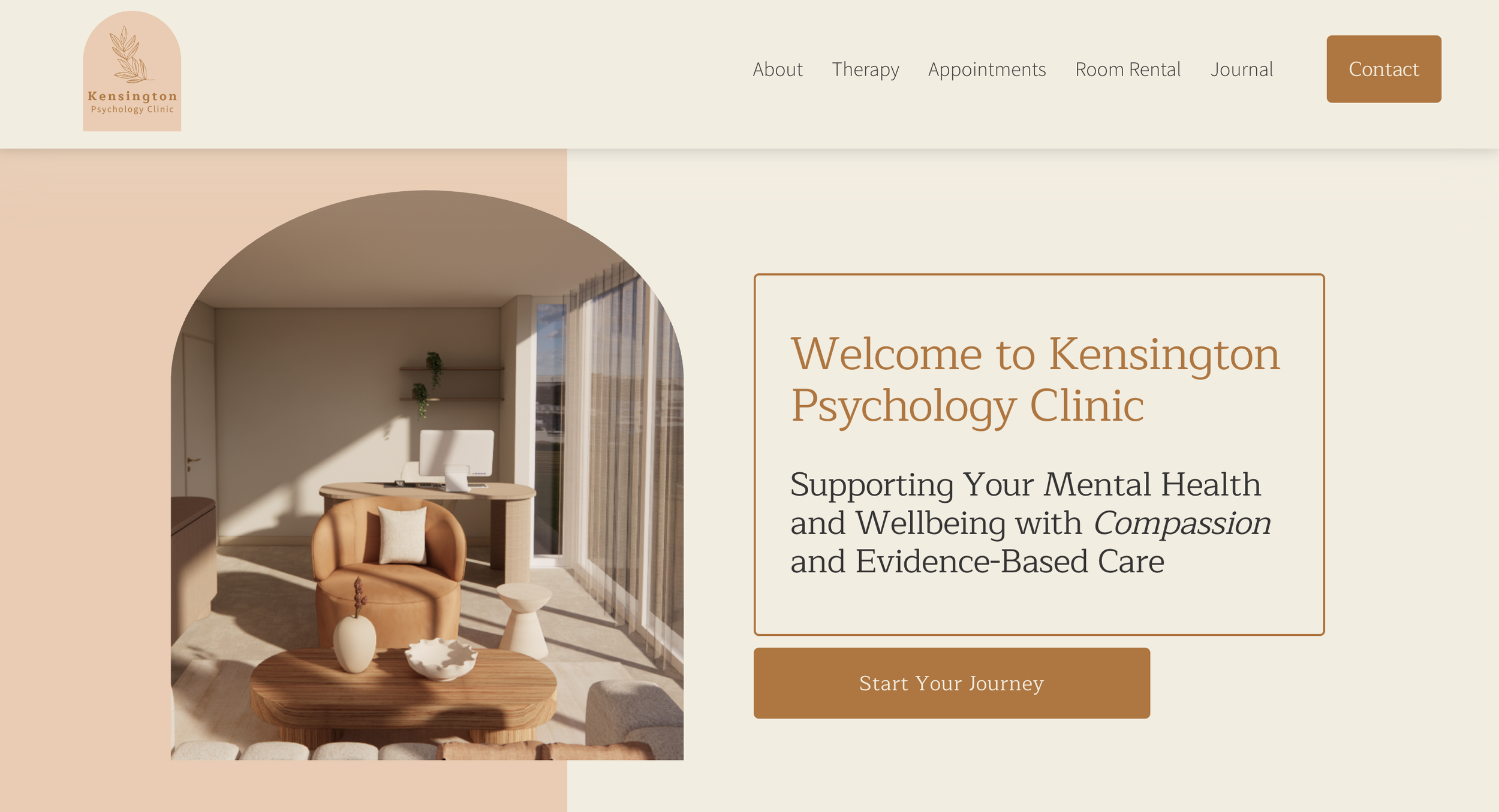1499x812 pixels.
Task: Open the Room Rental nav link
Action: point(1127,69)
